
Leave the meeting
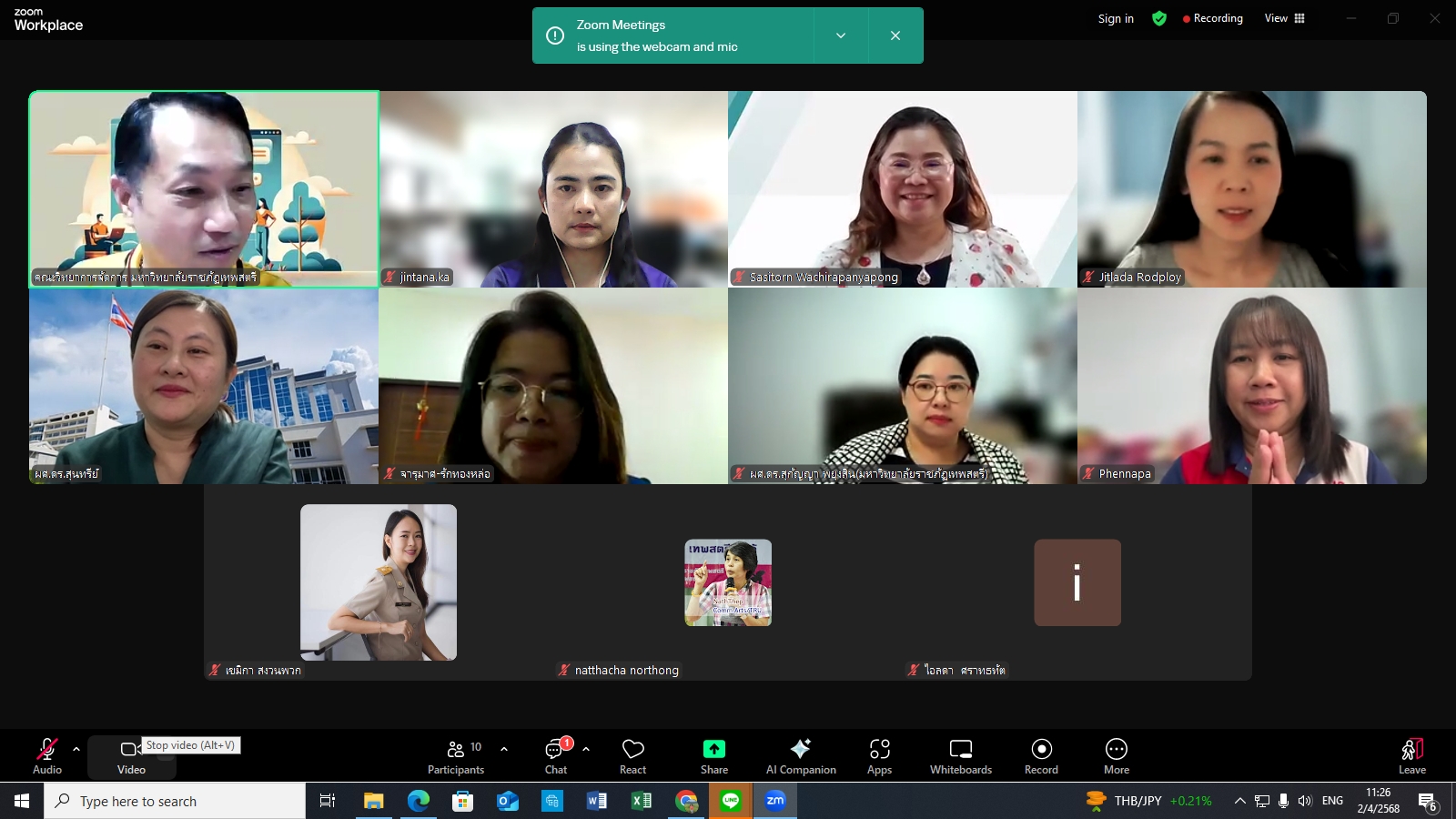point(1411,756)
